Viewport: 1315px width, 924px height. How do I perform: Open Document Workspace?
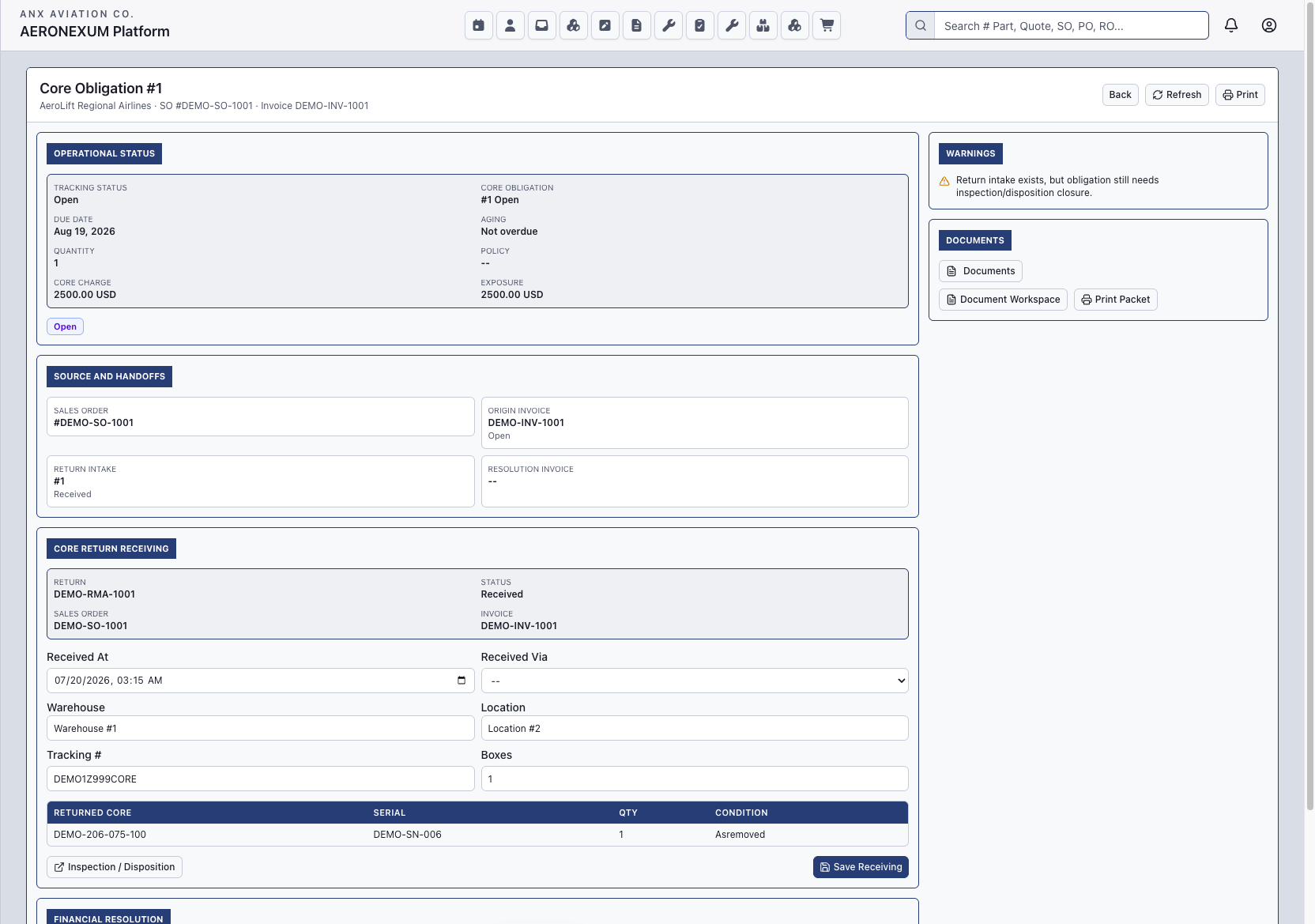click(1004, 300)
